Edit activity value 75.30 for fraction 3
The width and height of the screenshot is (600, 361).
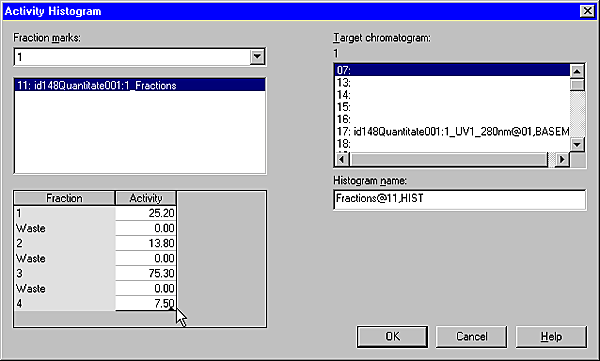[146, 273]
